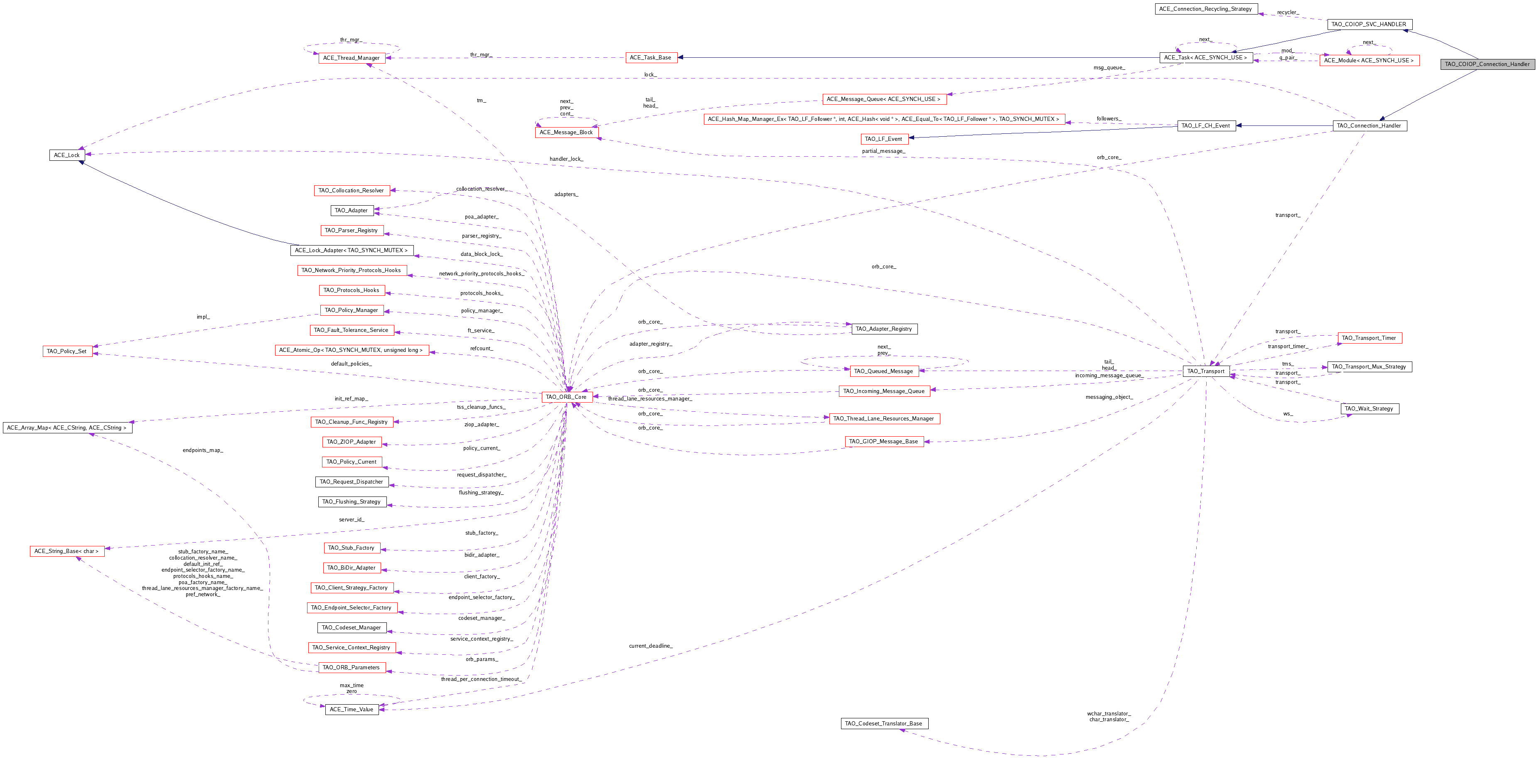The height and width of the screenshot is (784, 1537).
Task: Click the TAO_Transport_Timer node
Action: point(1369,338)
